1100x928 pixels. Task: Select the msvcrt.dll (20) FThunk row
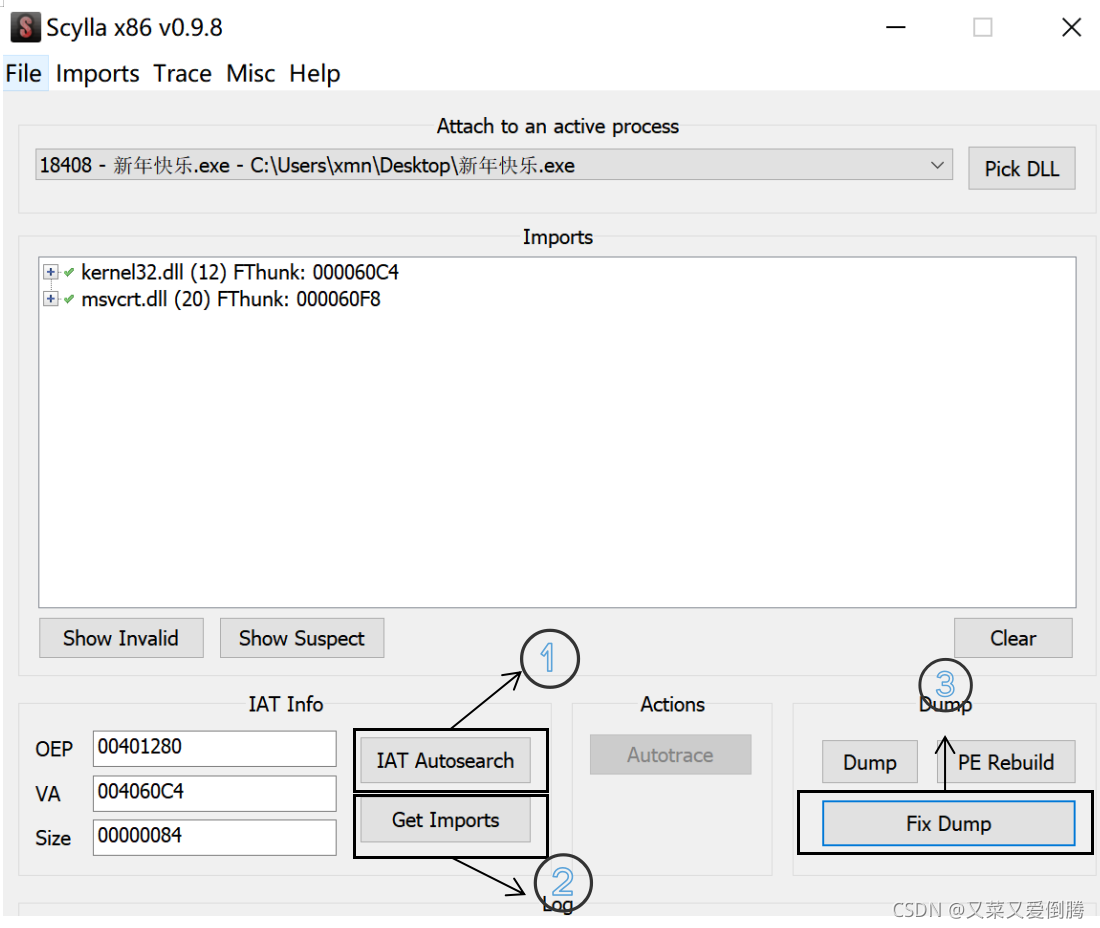click(231, 300)
